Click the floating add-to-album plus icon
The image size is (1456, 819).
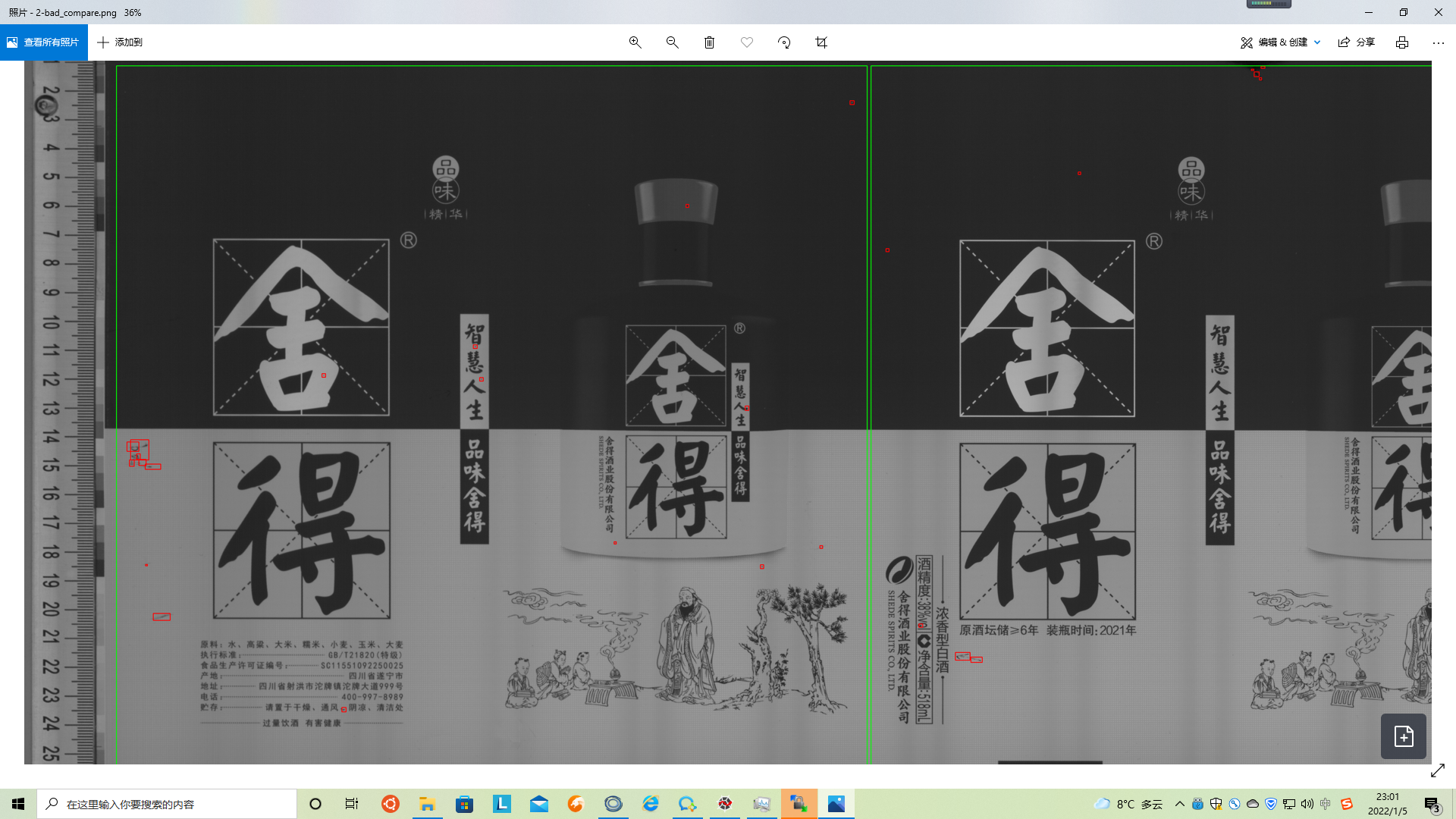pyautogui.click(x=1404, y=736)
